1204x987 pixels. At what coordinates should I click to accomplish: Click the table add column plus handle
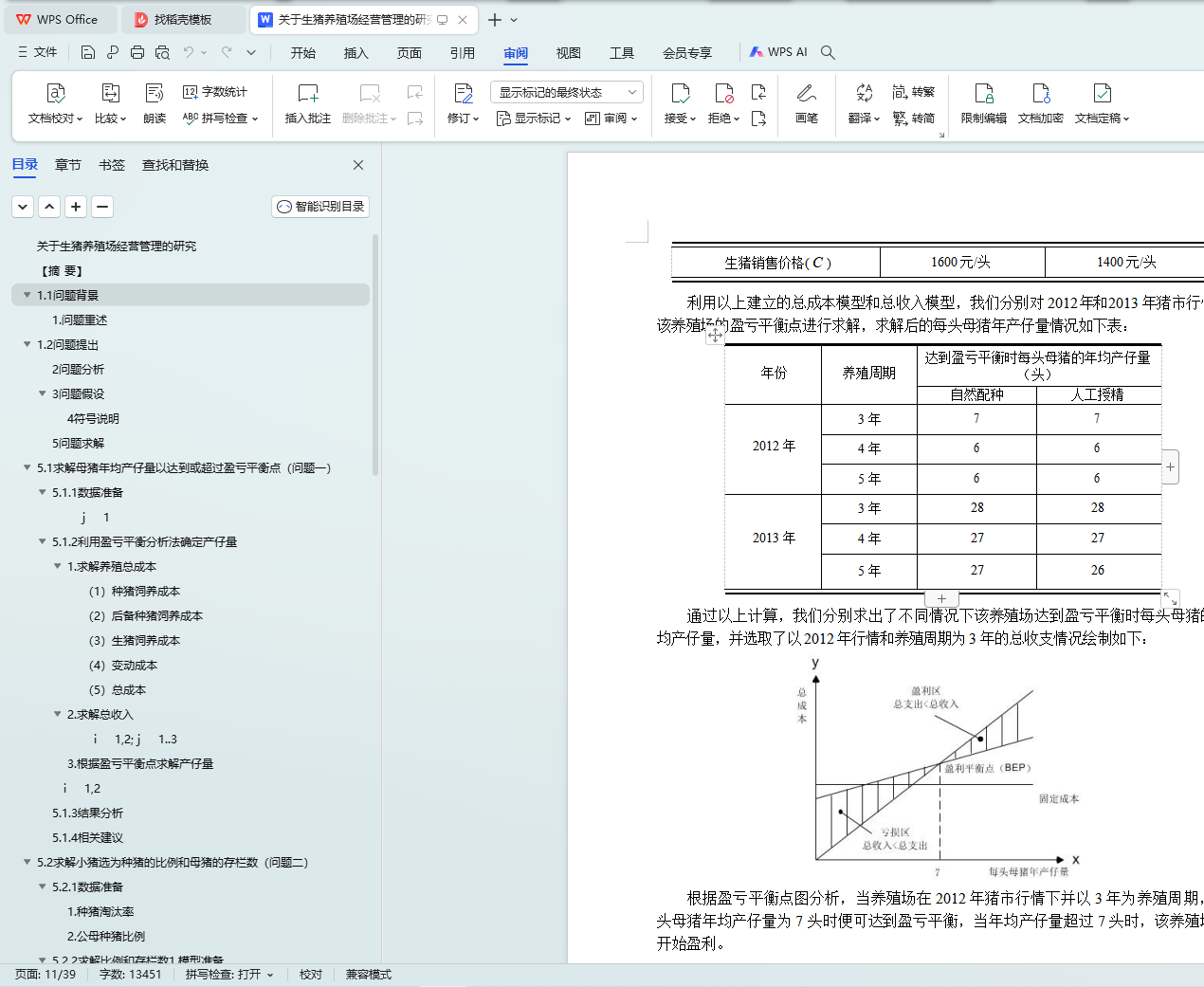point(1171,466)
